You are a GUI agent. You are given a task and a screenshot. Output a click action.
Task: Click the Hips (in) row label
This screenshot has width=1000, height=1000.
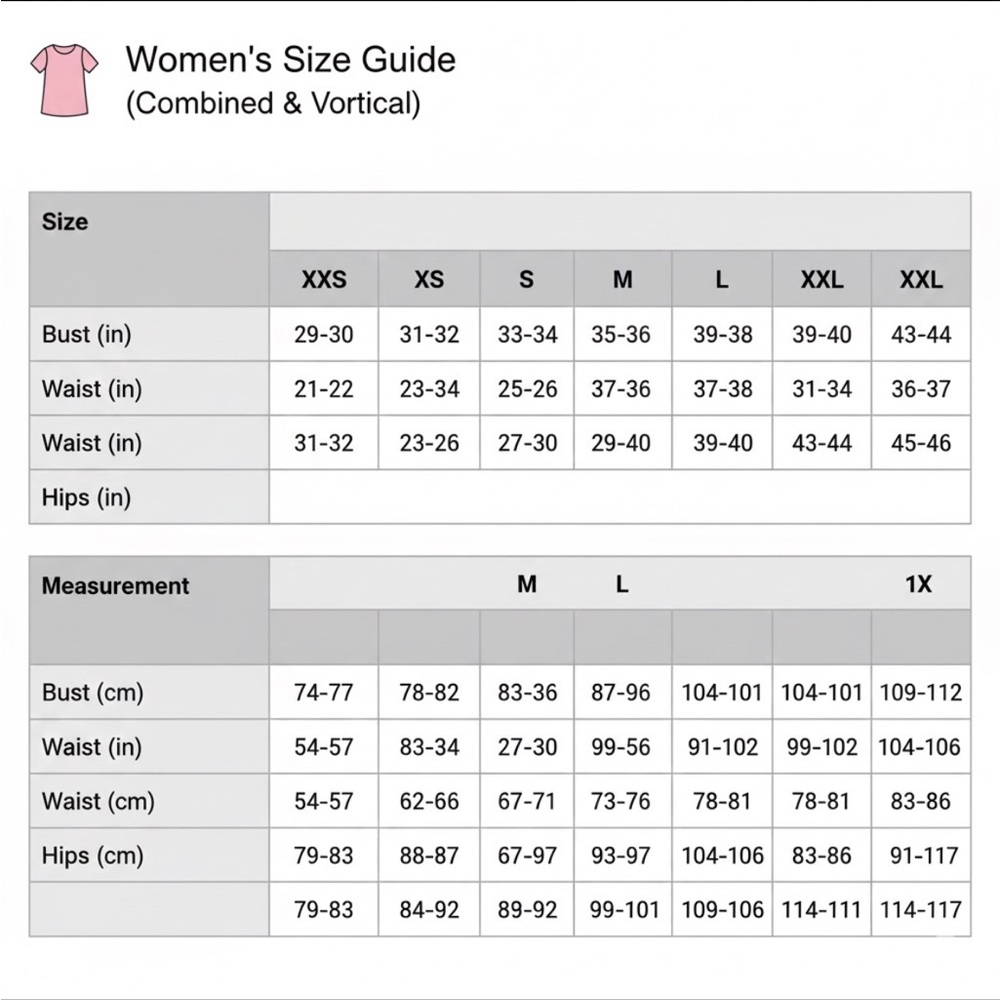click(87, 497)
